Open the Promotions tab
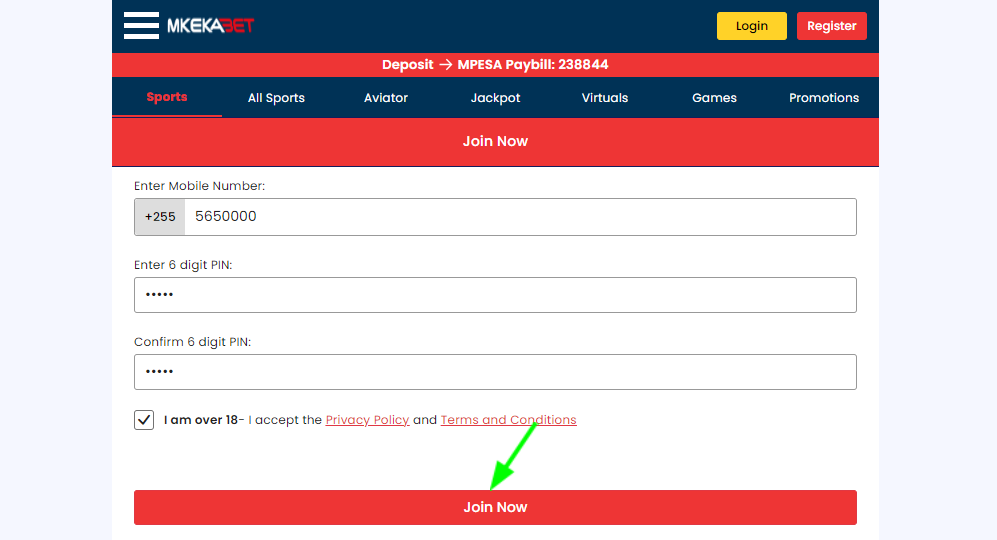The height and width of the screenshot is (540, 997). [824, 98]
